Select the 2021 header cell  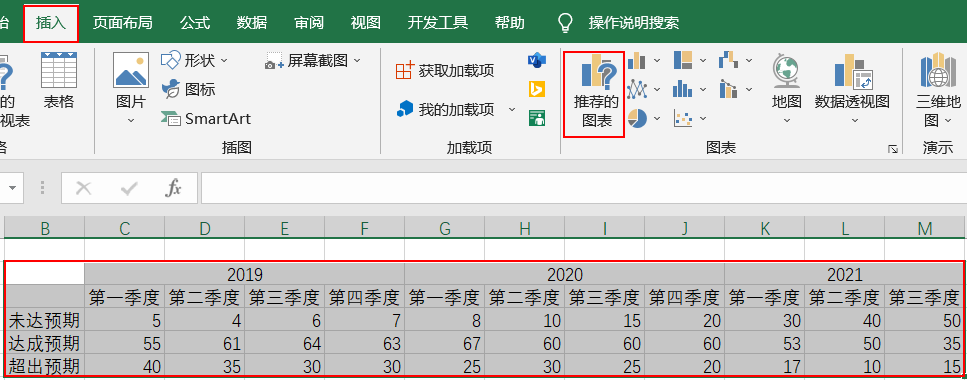844,274
